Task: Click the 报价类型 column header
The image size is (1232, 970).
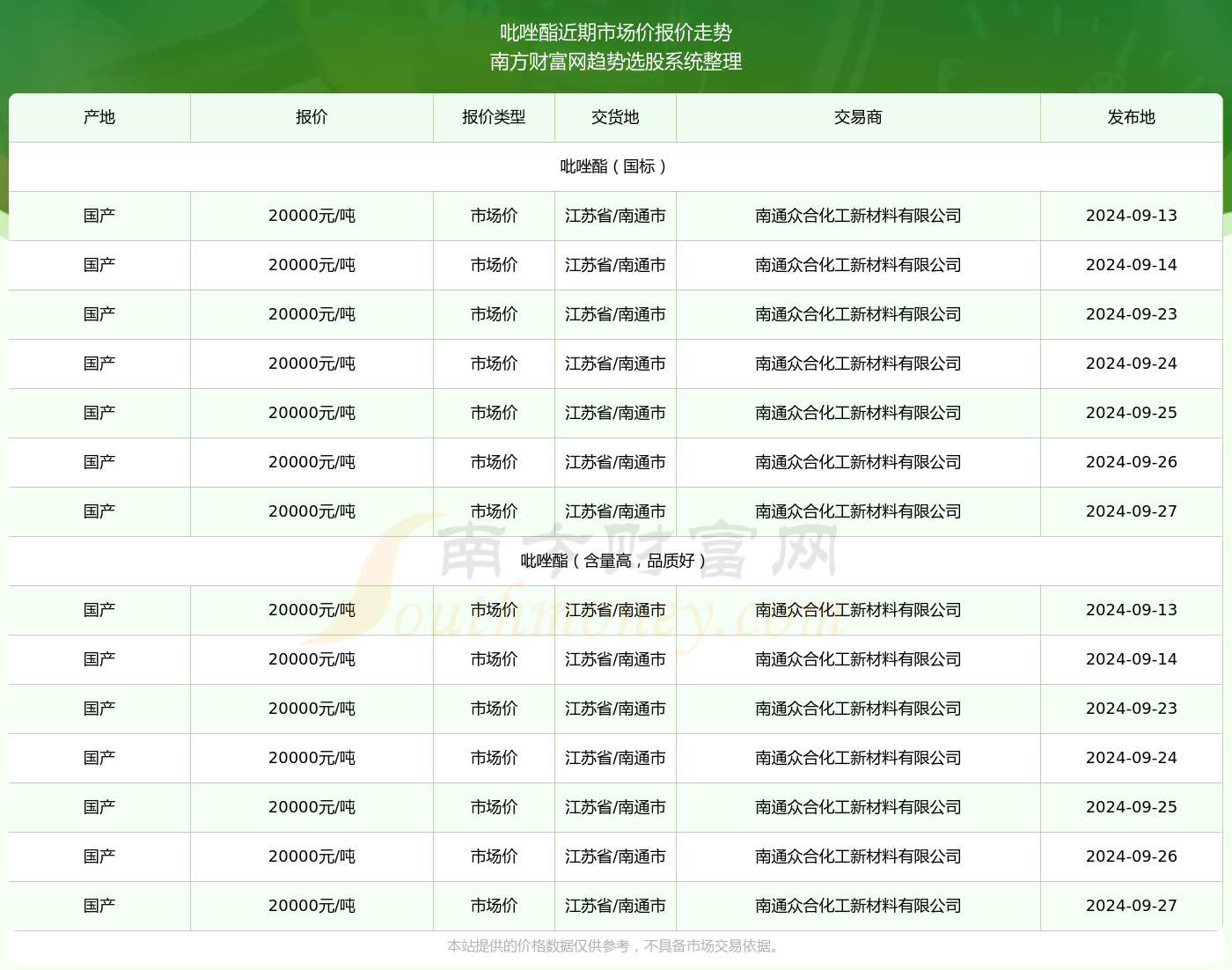Action: [494, 117]
